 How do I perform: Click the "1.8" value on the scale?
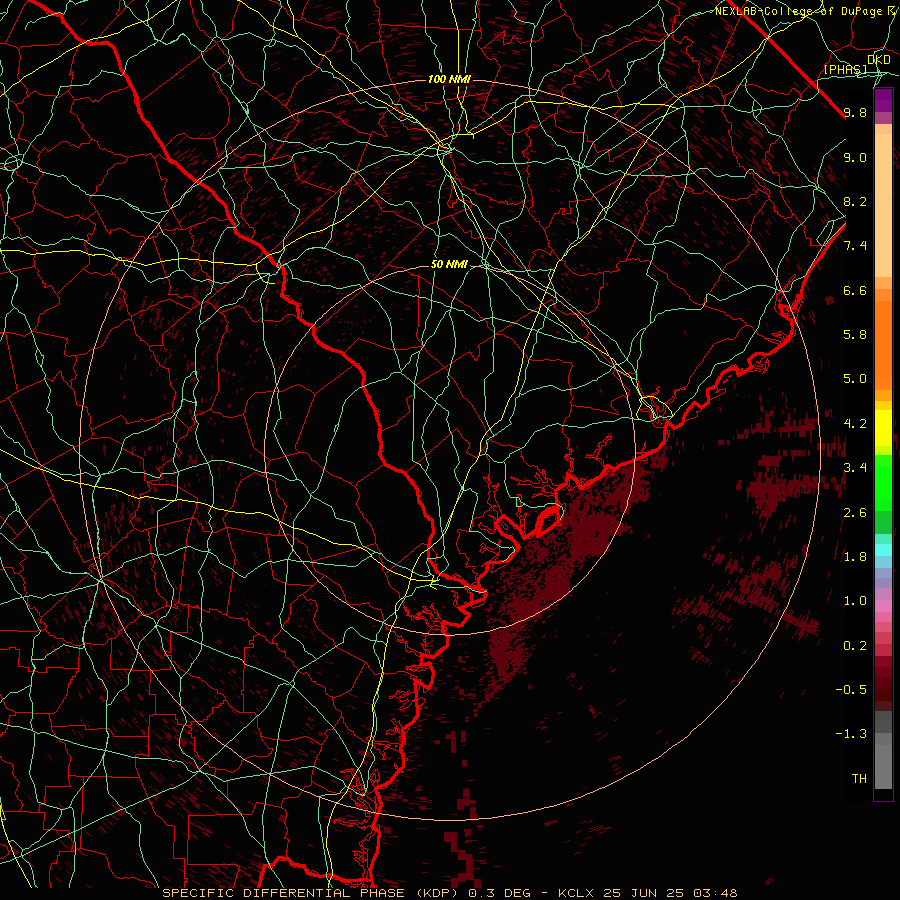point(855,557)
